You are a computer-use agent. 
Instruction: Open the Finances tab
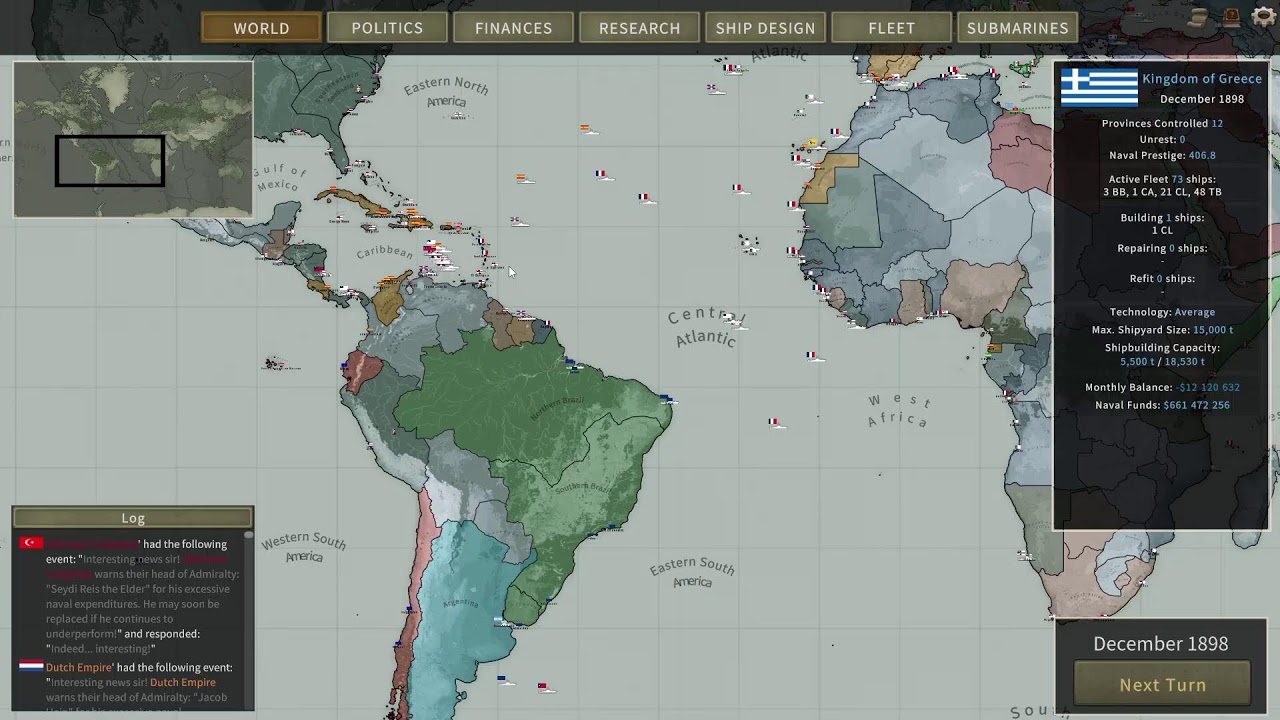513,28
